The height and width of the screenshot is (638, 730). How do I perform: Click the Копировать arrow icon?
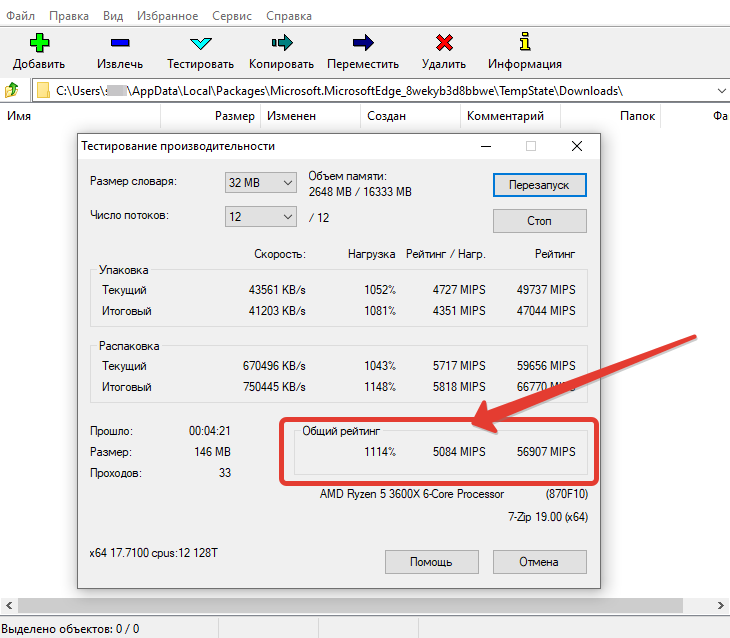(282, 43)
